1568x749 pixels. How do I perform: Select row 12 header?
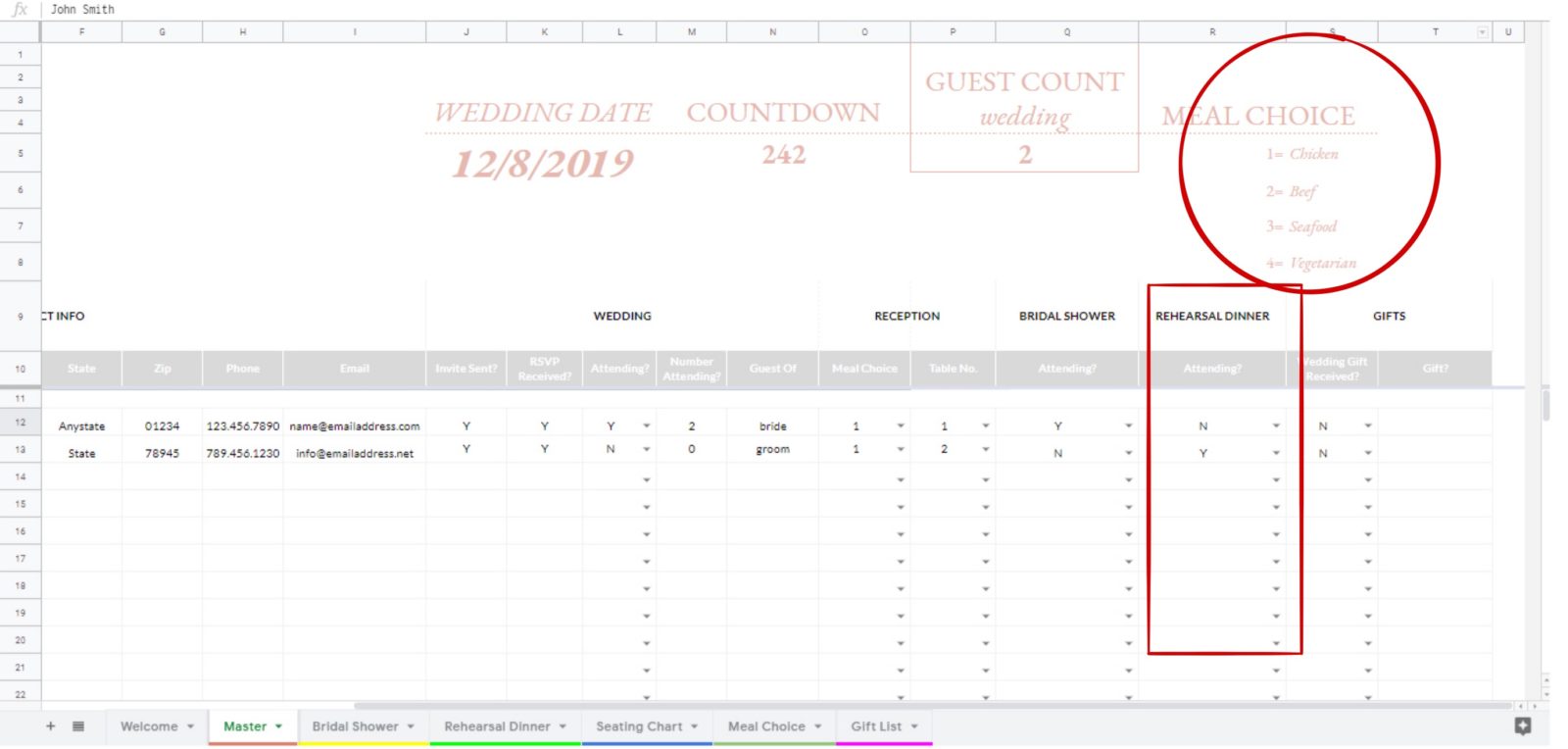pos(21,422)
